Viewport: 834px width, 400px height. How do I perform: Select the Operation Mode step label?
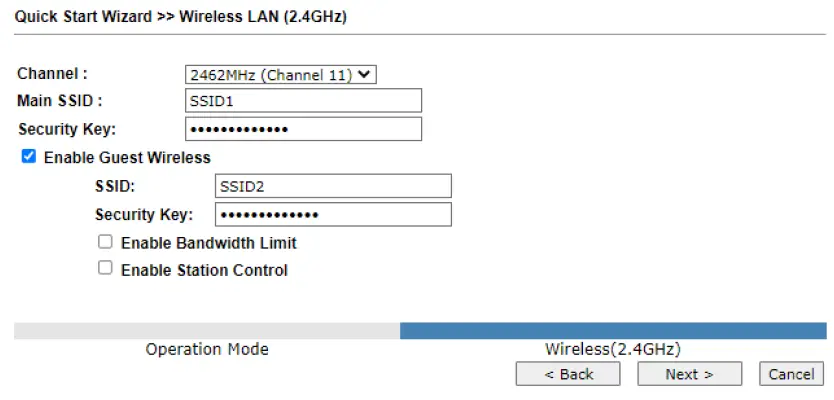point(206,350)
